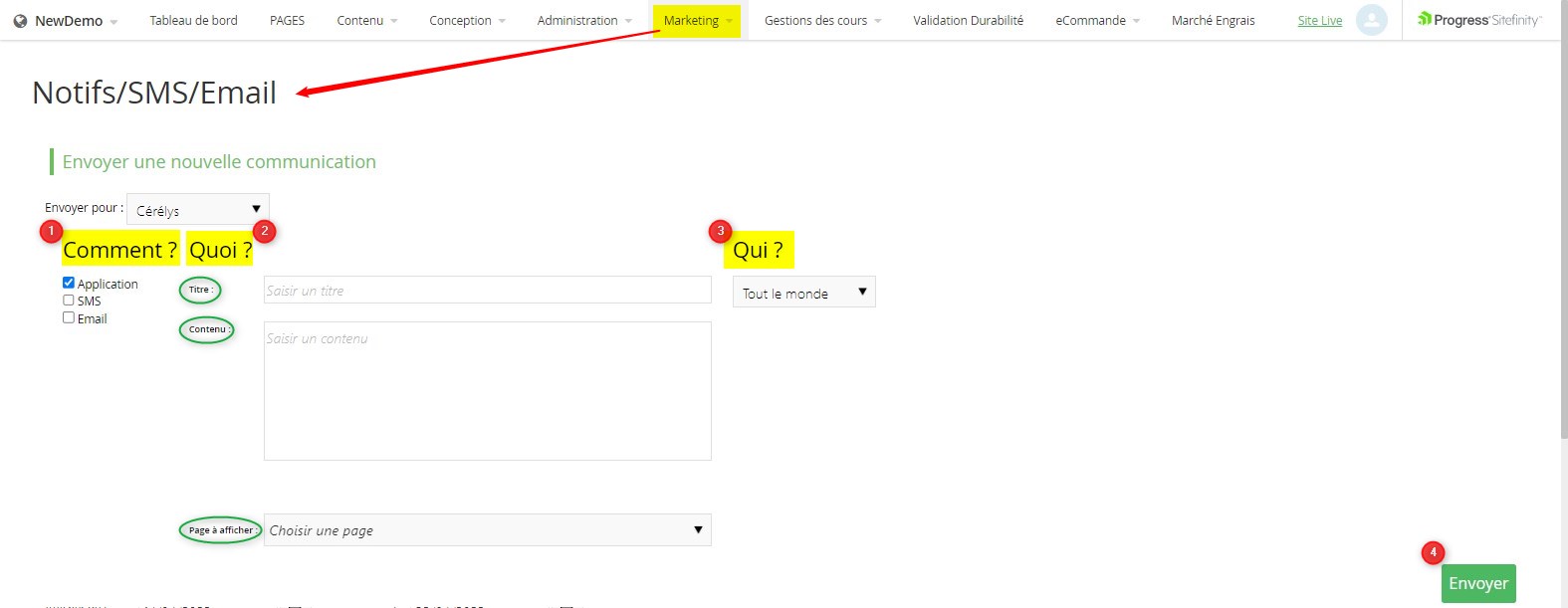Open the Marketing menu
The image size is (1568, 608).
coord(697,20)
